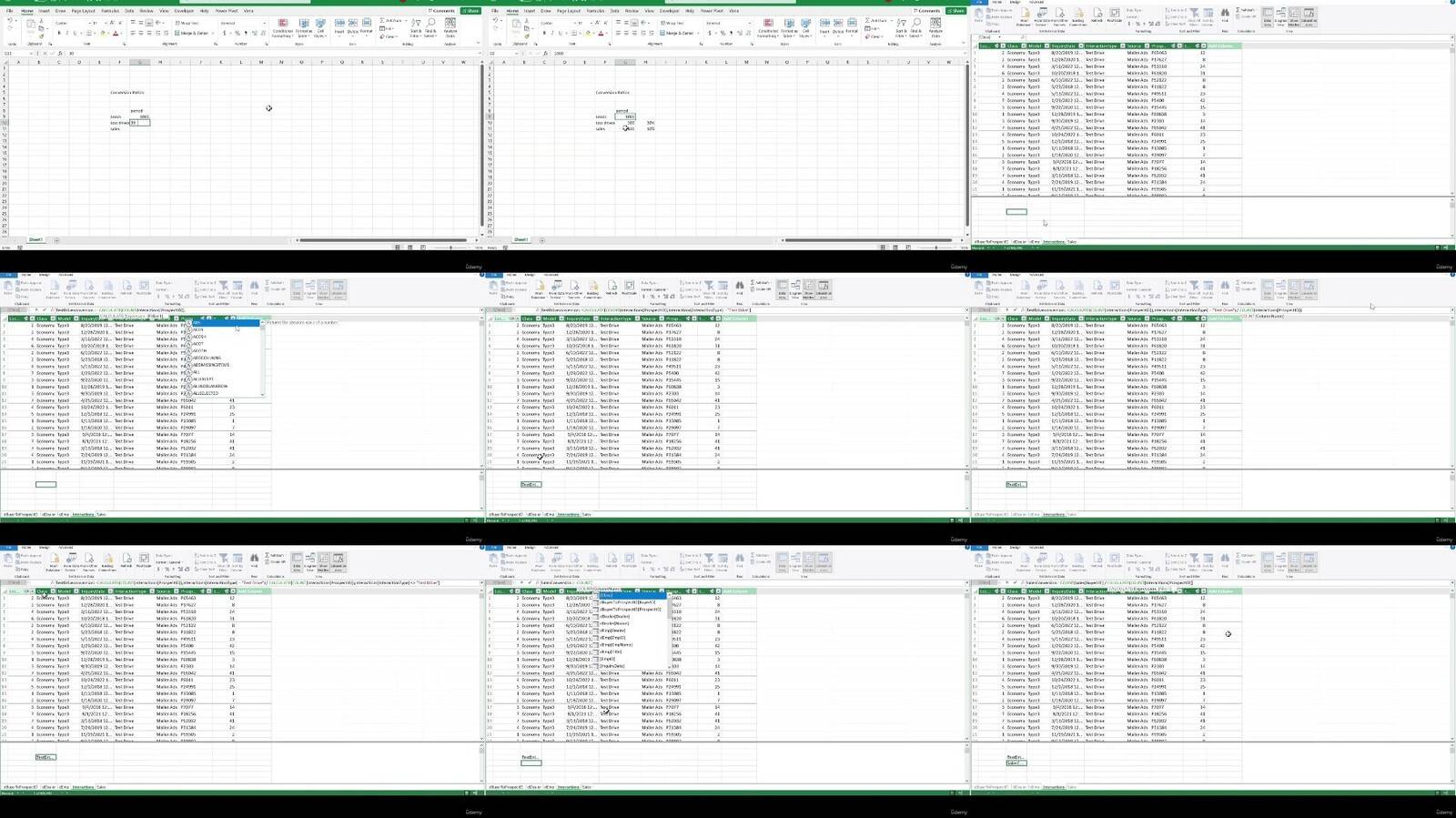Image resolution: width=1456 pixels, height=818 pixels.
Task: Toggle Calculation Area in top-right Power Pivot frame
Action: click(x=1309, y=15)
